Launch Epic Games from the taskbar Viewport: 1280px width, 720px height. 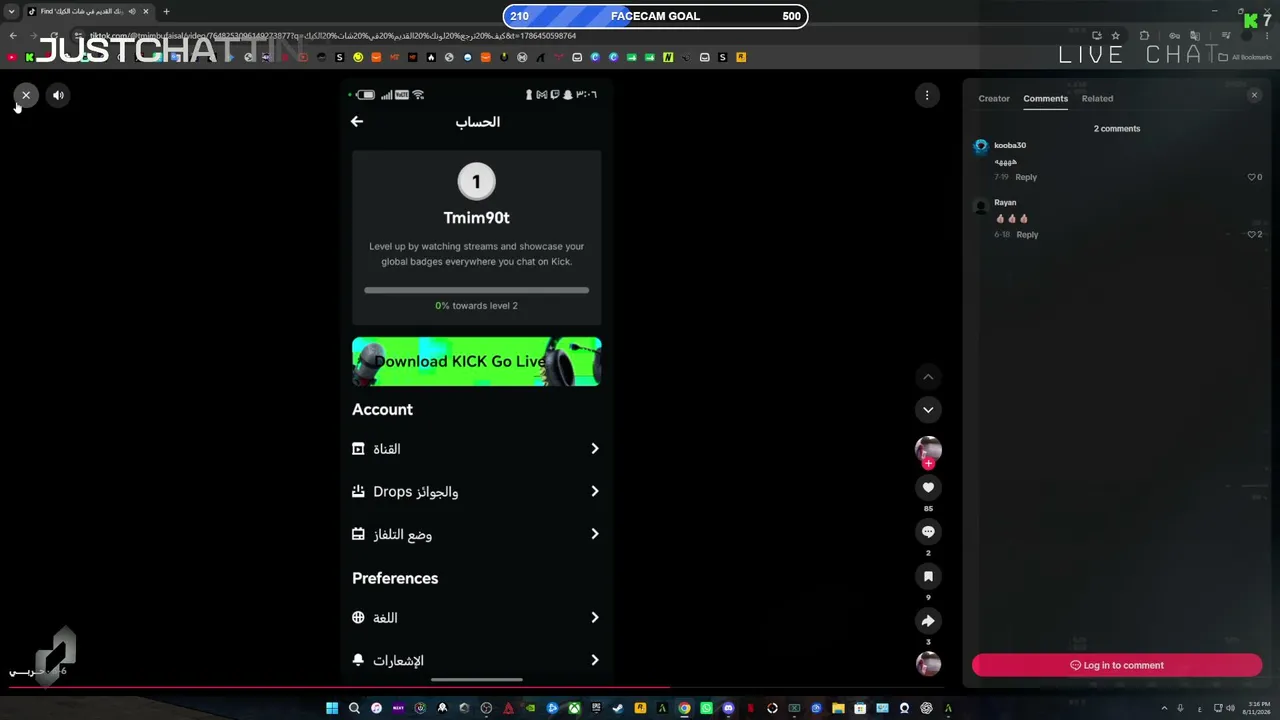(596, 708)
